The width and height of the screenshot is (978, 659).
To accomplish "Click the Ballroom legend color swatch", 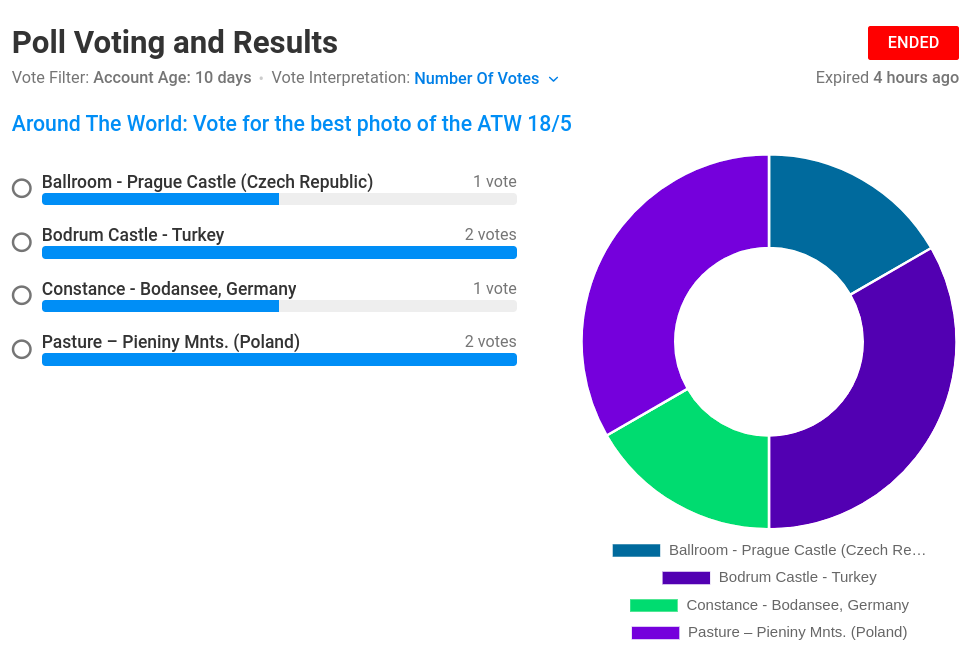I will coord(636,551).
